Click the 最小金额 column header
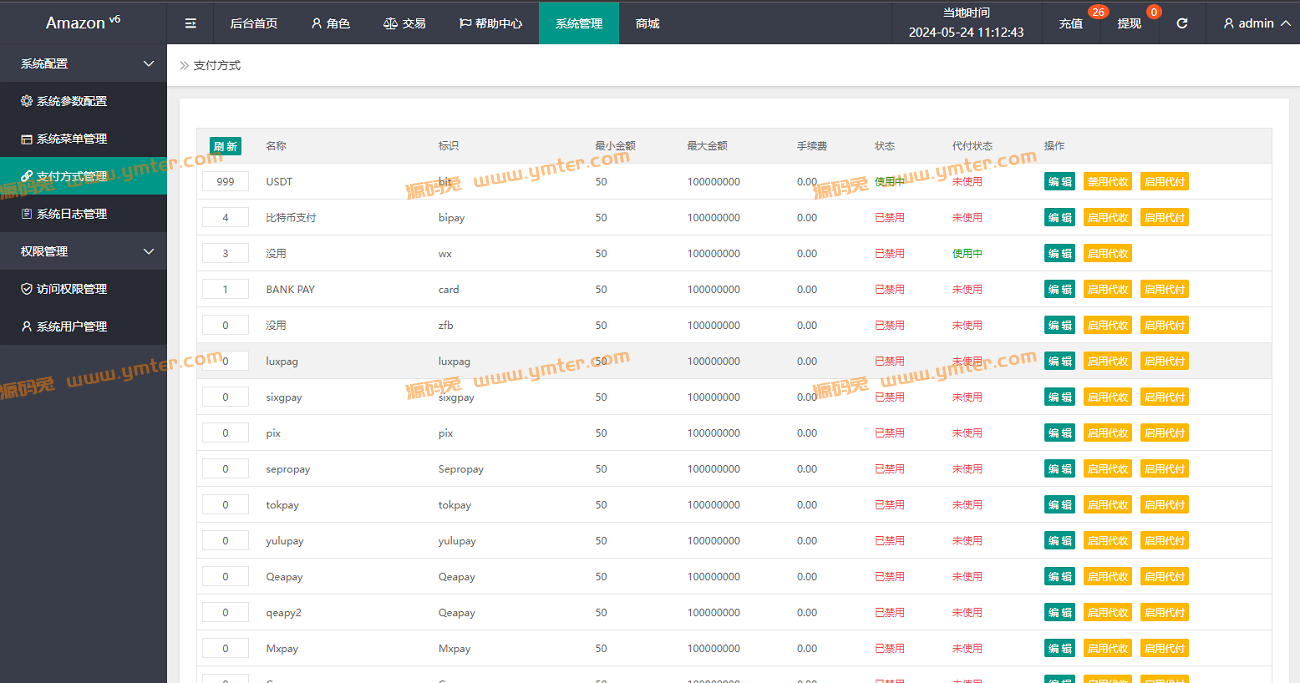This screenshot has width=1300, height=683. (x=615, y=146)
